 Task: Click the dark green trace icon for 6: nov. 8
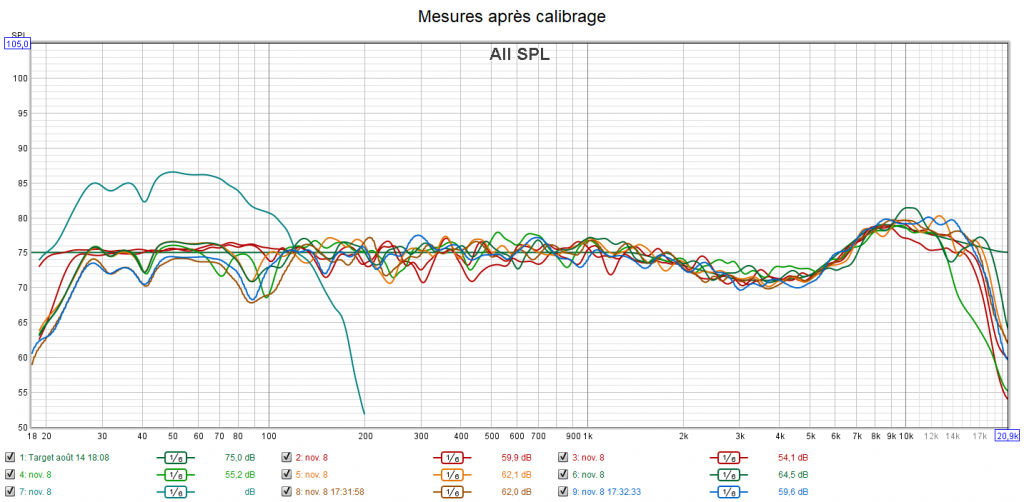[x=727, y=474]
